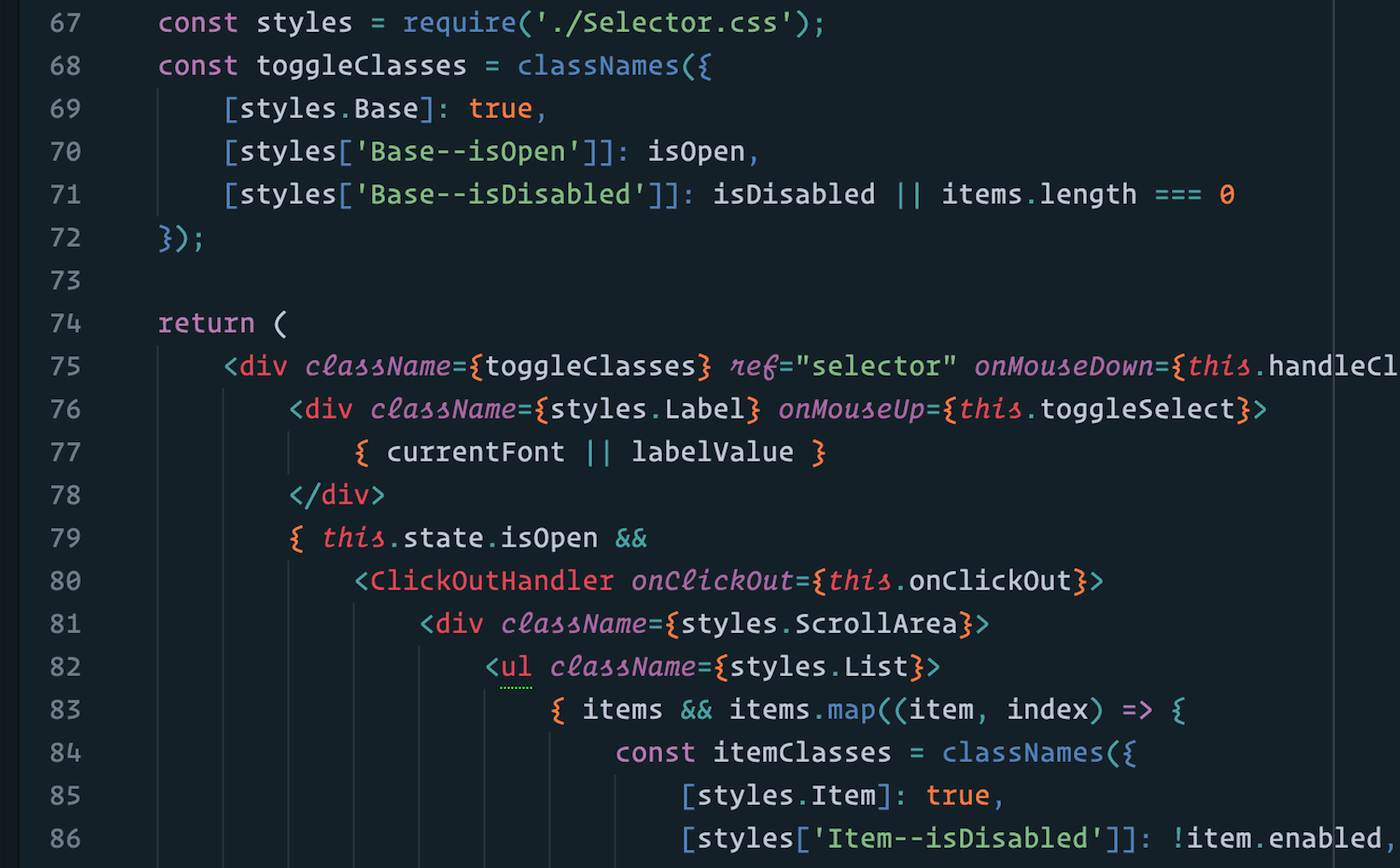This screenshot has height=868, width=1400.
Task: Click the ClickOutHandler component tag
Action: coord(492,580)
